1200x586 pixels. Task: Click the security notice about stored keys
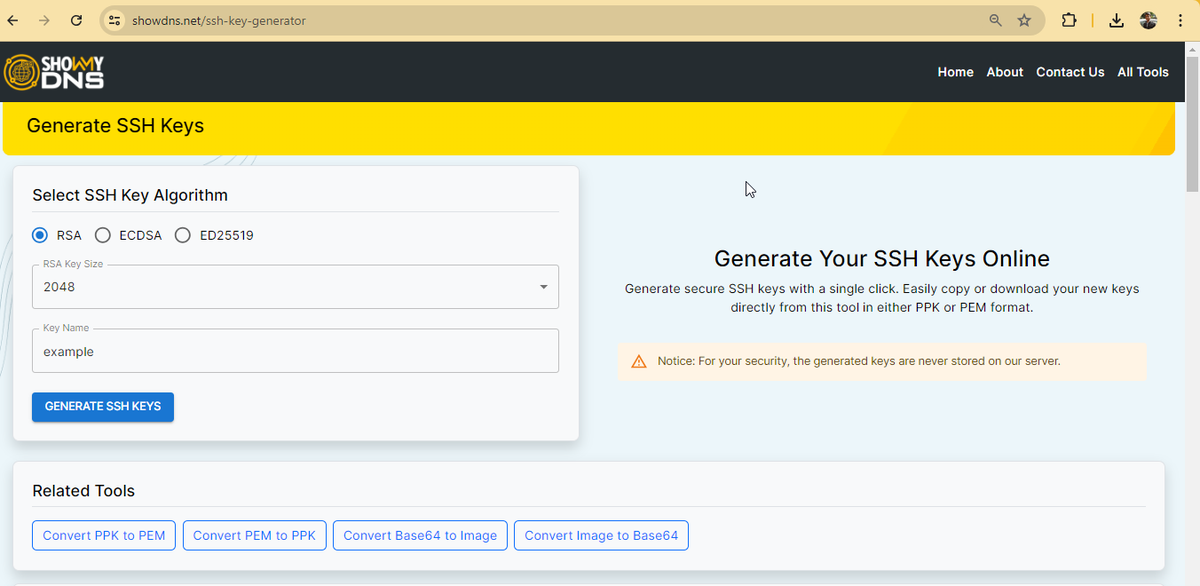(882, 361)
